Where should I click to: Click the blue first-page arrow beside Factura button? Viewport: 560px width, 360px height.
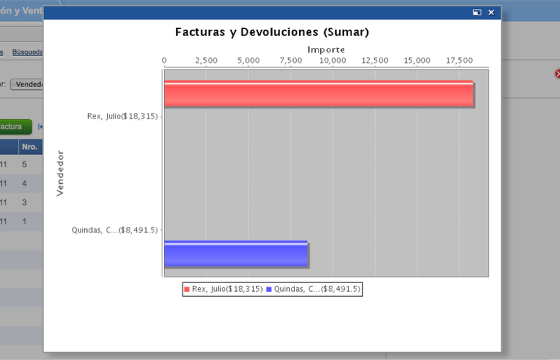point(40,127)
